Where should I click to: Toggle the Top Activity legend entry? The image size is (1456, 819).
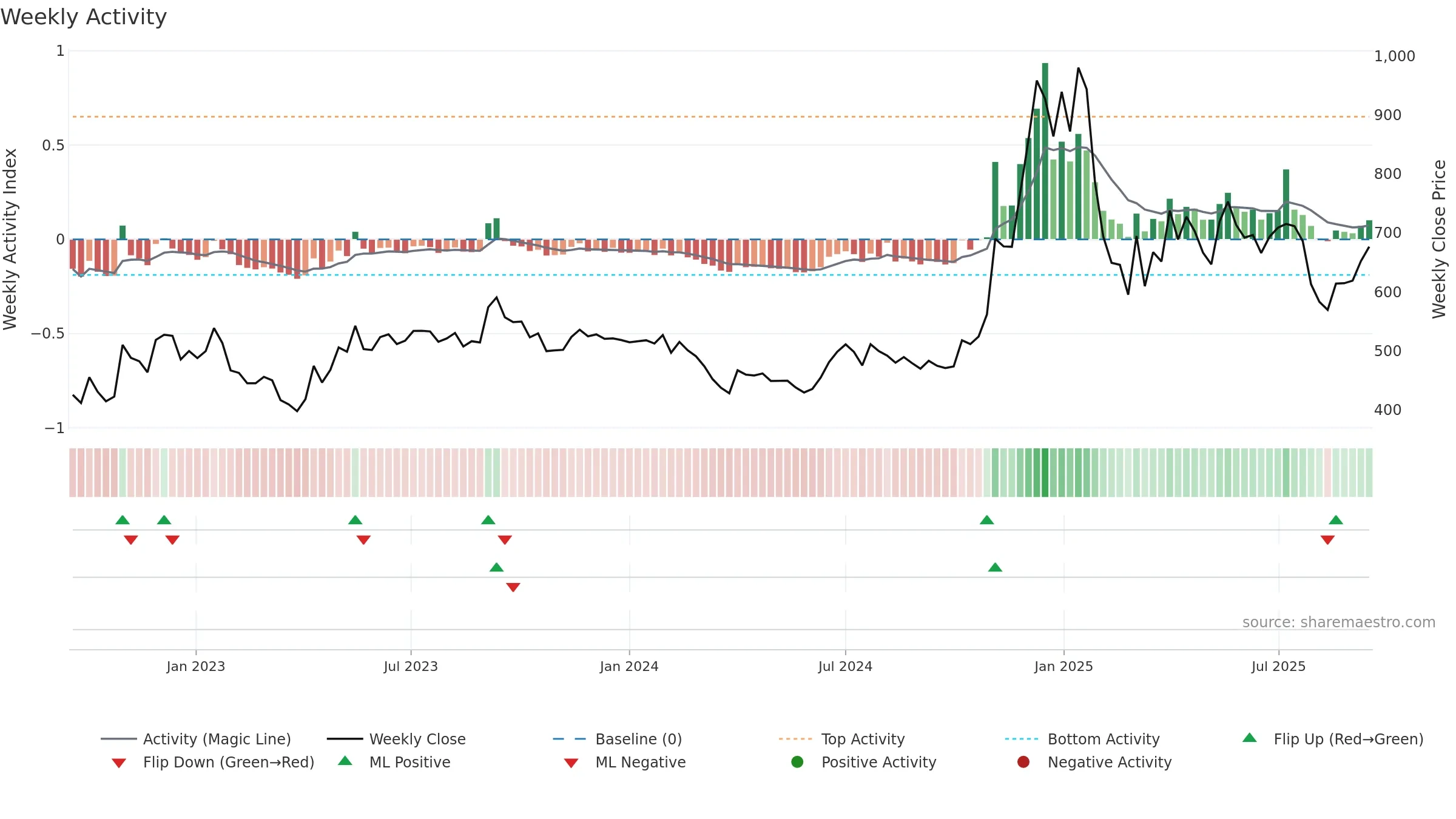841,739
